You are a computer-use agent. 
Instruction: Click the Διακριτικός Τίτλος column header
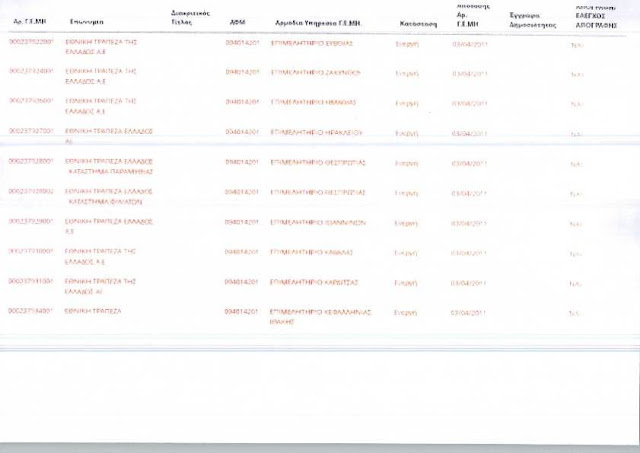[190, 18]
